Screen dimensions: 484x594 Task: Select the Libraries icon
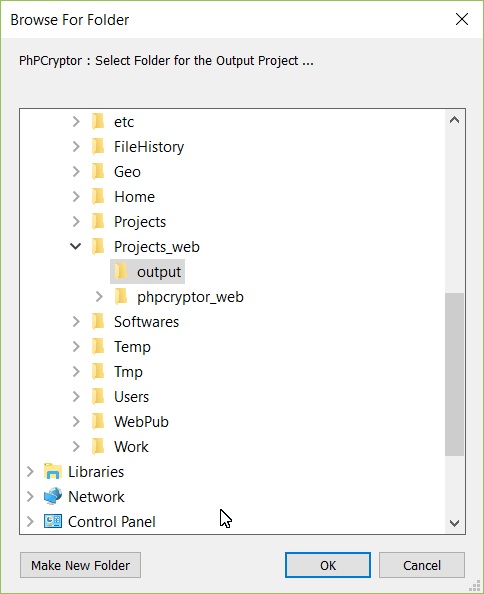point(53,472)
